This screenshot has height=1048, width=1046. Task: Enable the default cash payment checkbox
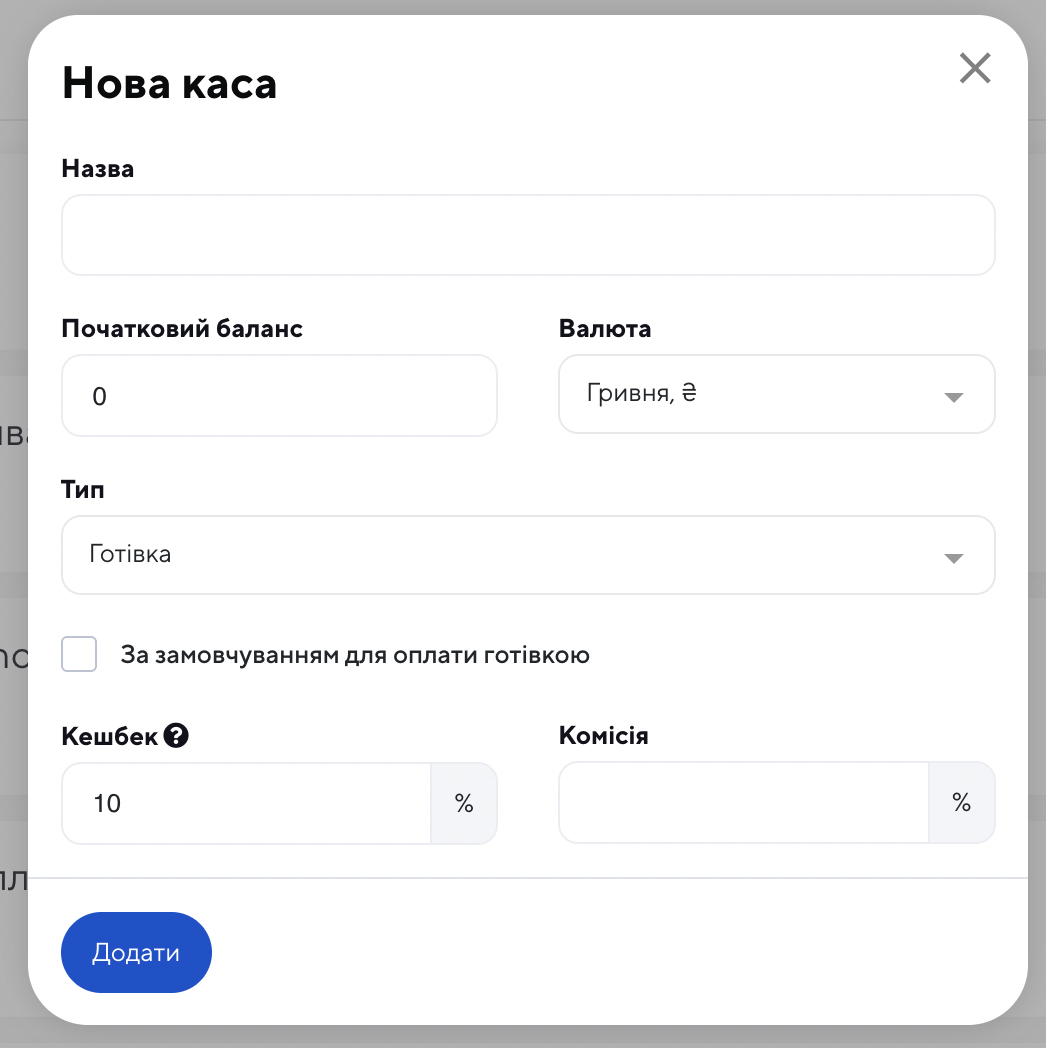point(79,655)
